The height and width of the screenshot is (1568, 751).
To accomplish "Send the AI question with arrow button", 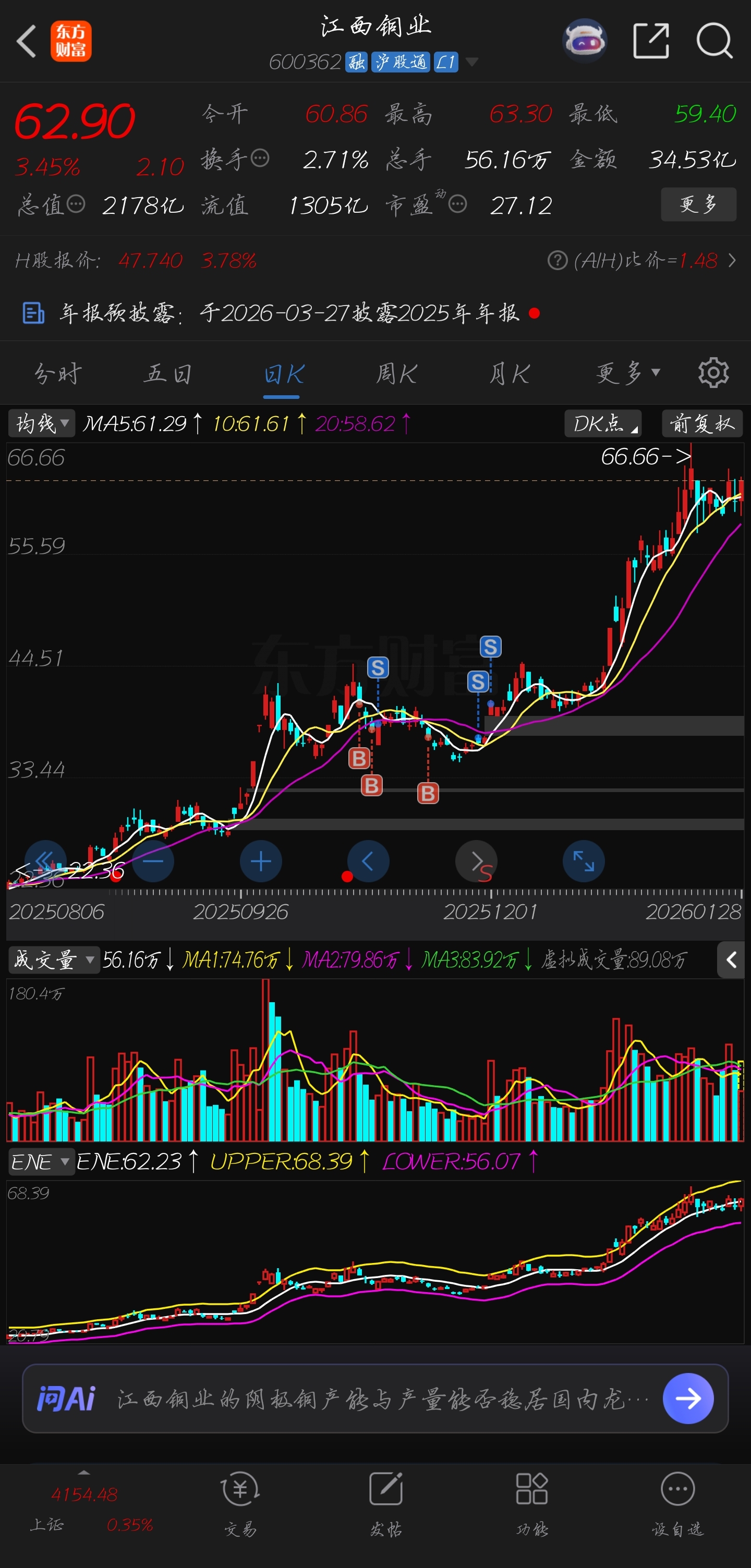I will point(688,1399).
